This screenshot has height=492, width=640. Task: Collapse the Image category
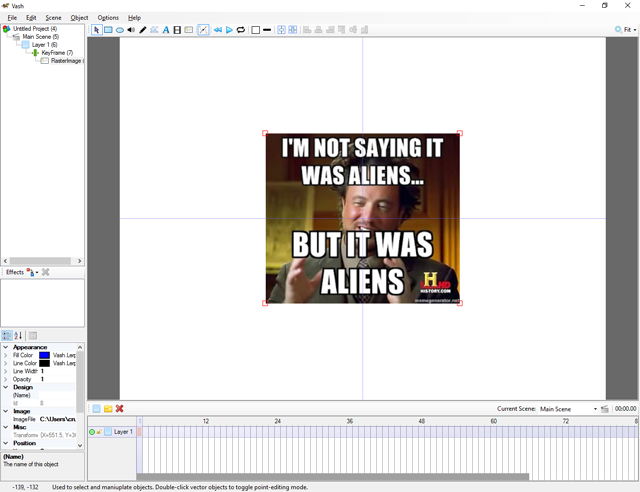[6, 411]
